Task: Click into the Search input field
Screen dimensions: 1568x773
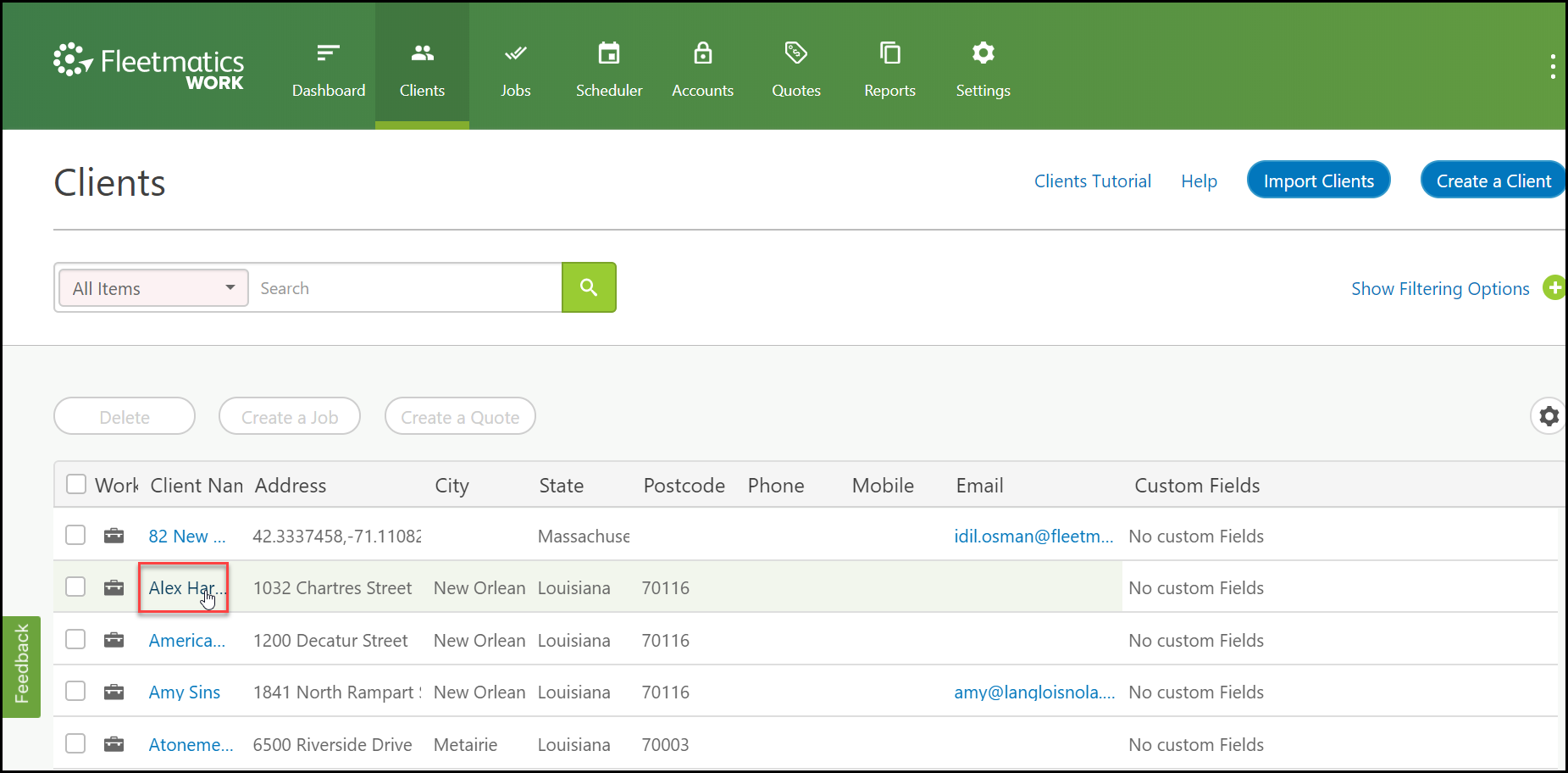Action: [406, 288]
